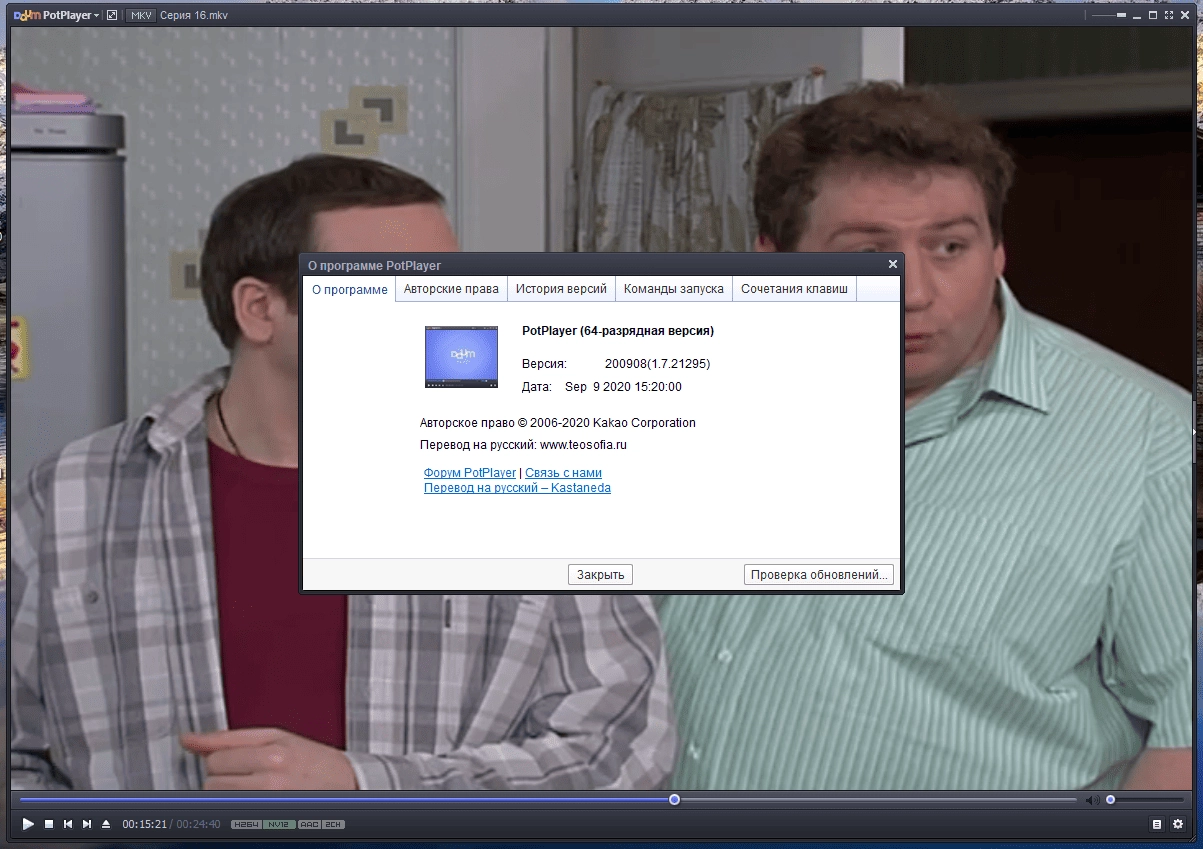
Task: Click the Kakao Corporation copyright line
Action: [558, 423]
